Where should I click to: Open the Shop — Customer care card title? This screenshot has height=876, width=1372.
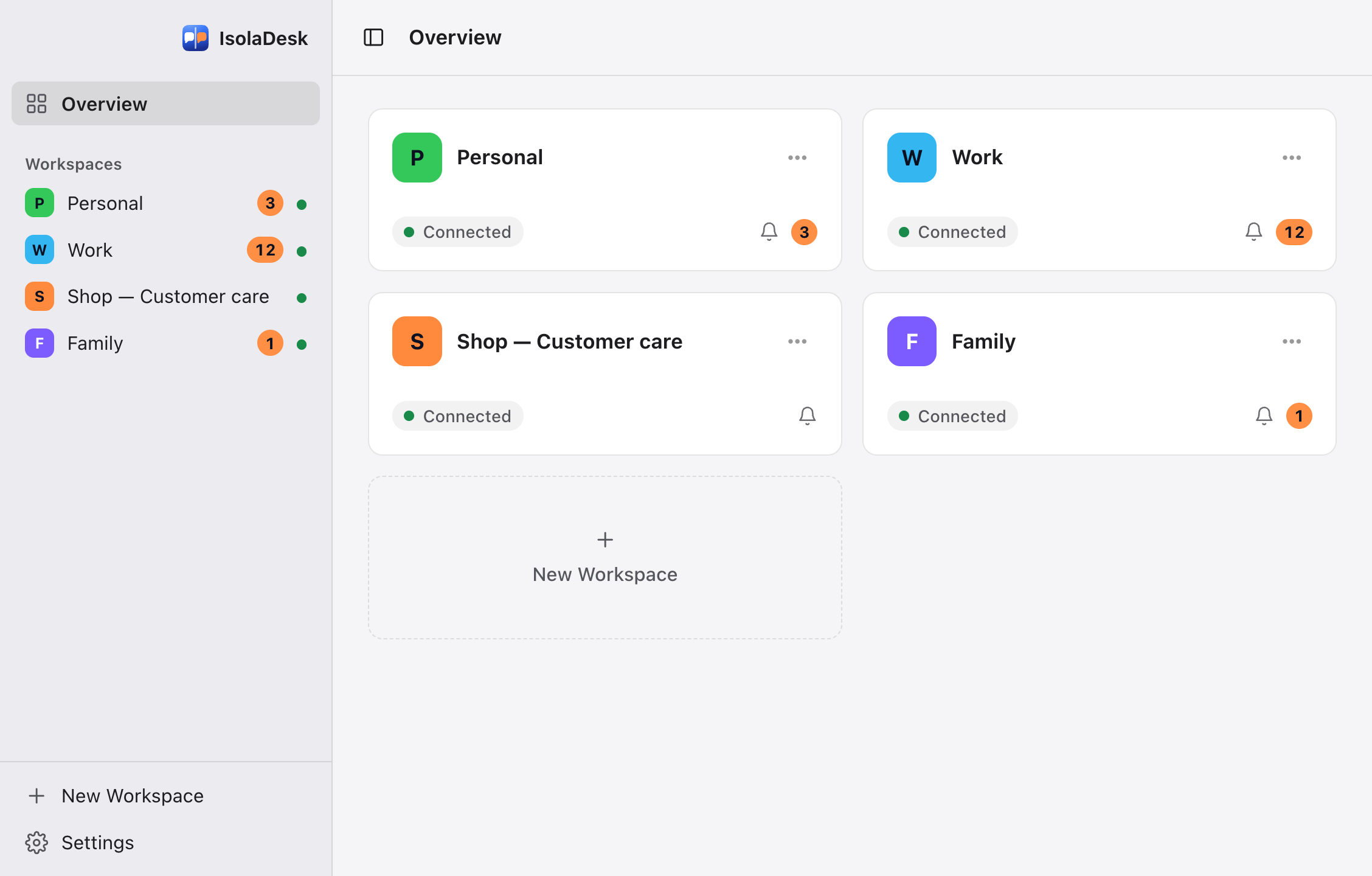[x=570, y=341]
